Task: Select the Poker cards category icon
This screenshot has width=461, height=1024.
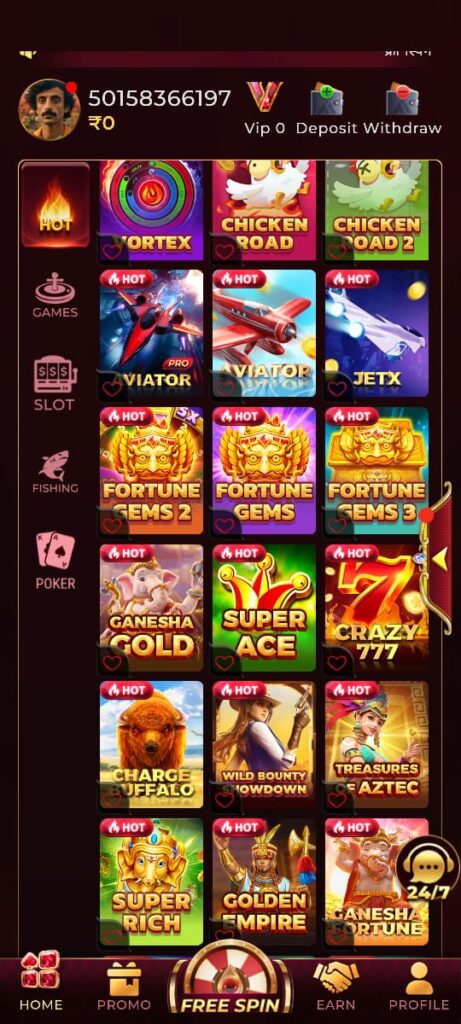Action: click(x=55, y=550)
